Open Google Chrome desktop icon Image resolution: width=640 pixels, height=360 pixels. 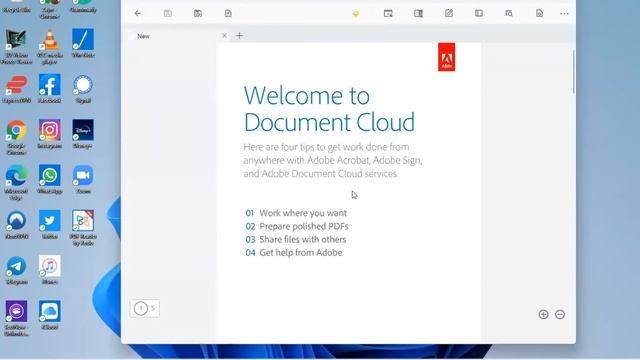(x=16, y=137)
